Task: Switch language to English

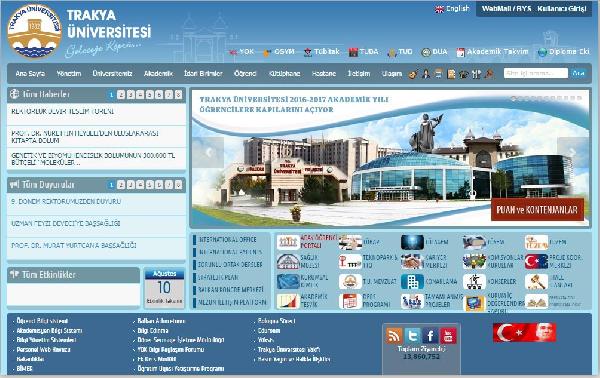Action: tap(452, 9)
